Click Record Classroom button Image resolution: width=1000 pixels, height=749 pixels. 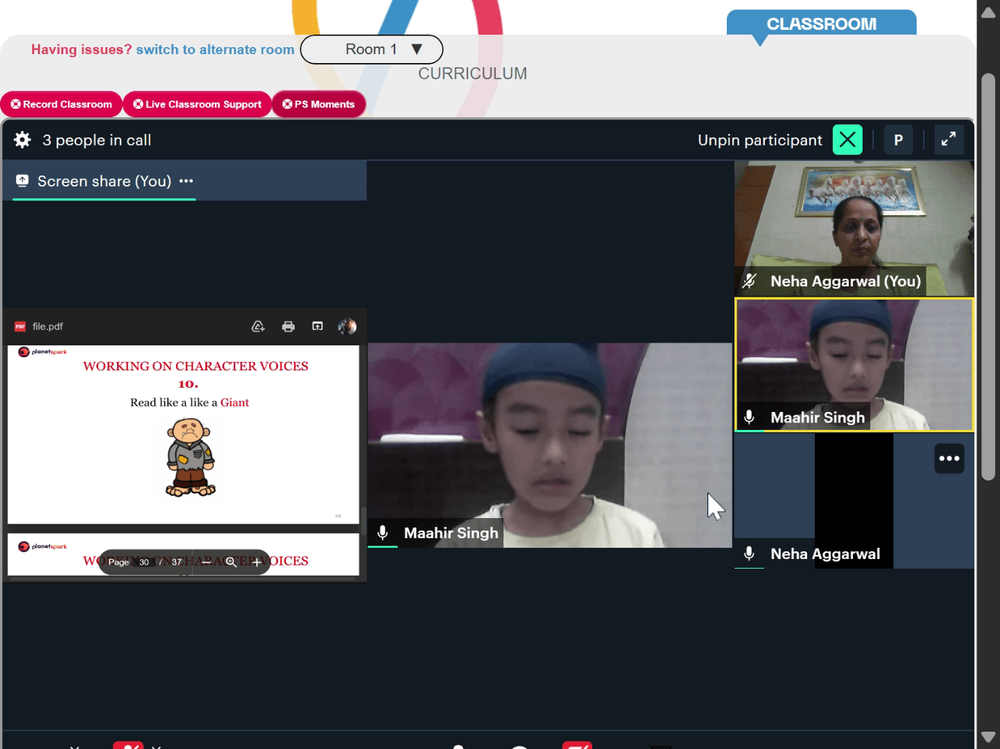point(61,104)
